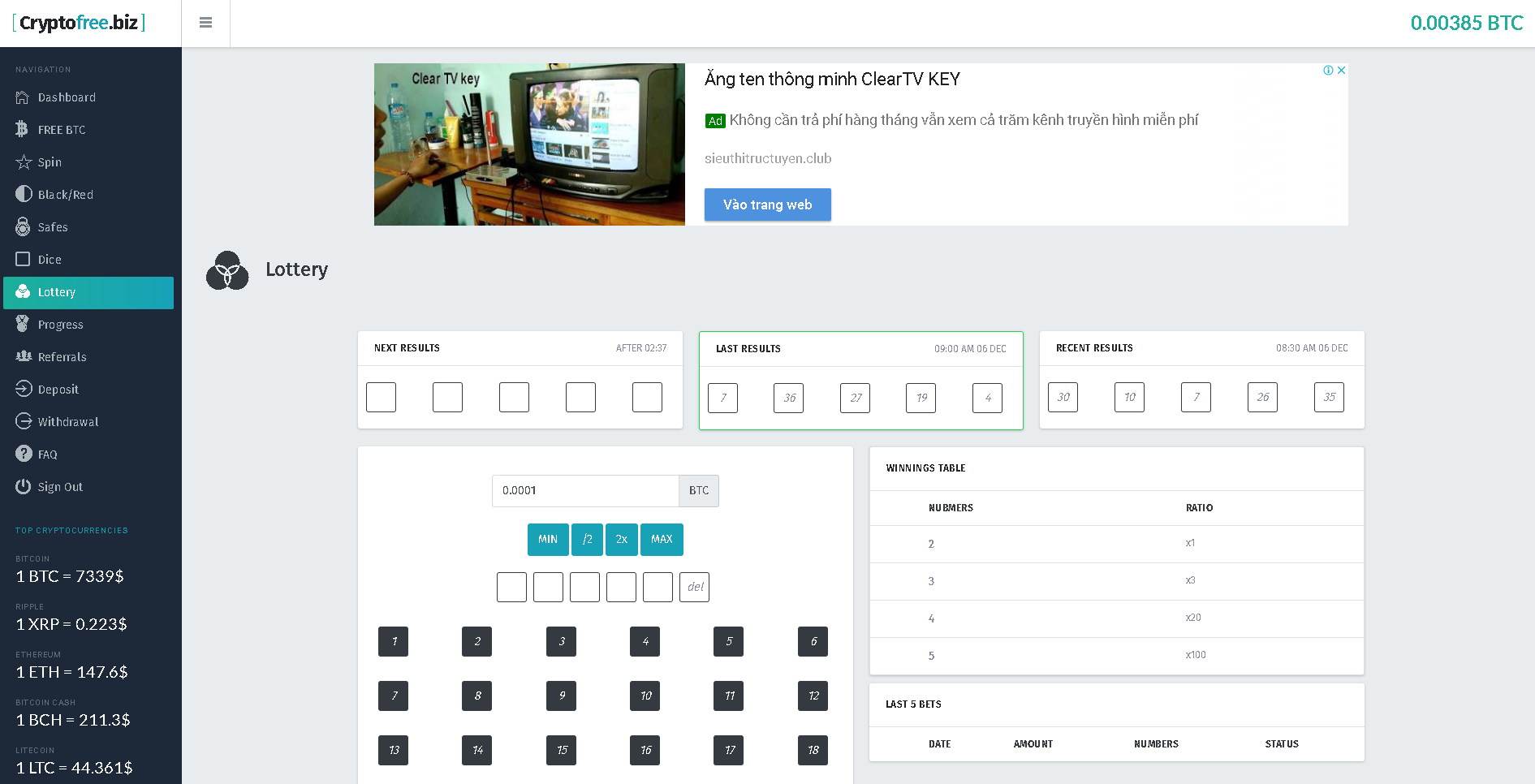Halve the bet with /2 button
The width and height of the screenshot is (1535, 784).
pos(587,540)
